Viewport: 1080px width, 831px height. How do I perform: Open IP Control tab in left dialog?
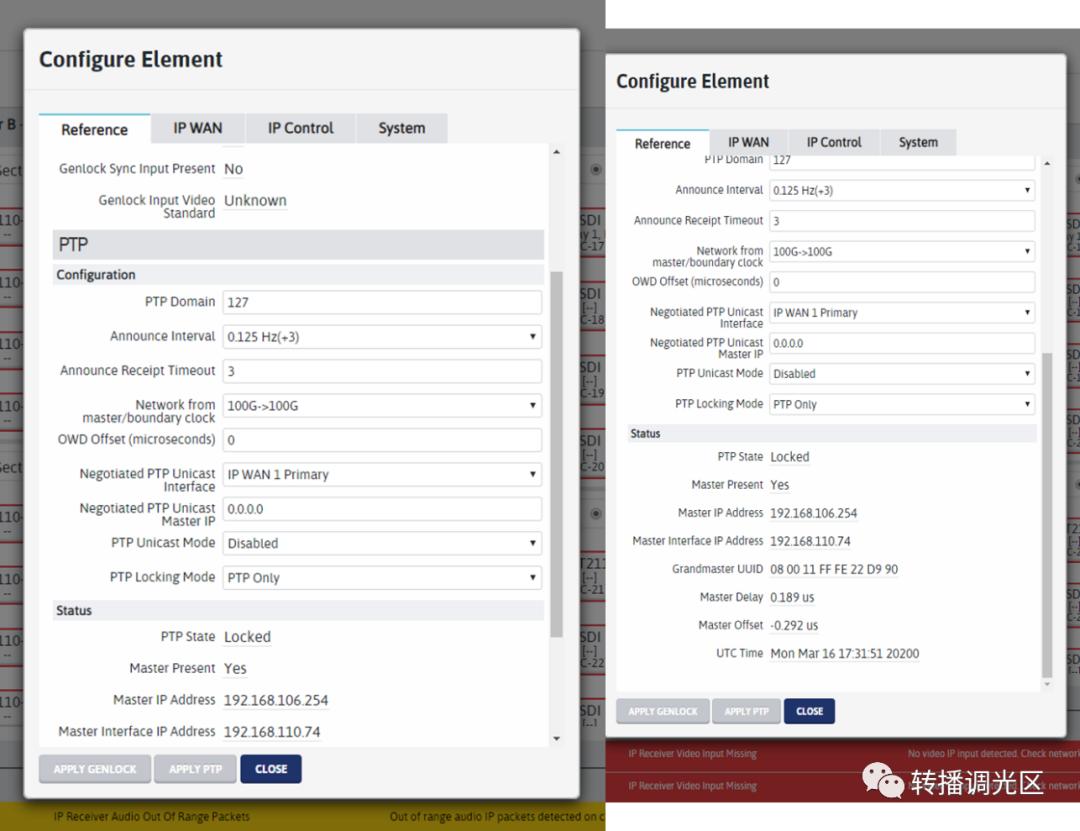(x=300, y=128)
